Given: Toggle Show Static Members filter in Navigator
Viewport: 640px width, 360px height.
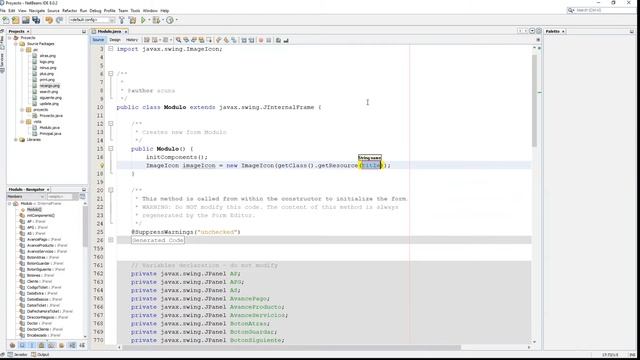Looking at the screenshot, I should 32,345.
